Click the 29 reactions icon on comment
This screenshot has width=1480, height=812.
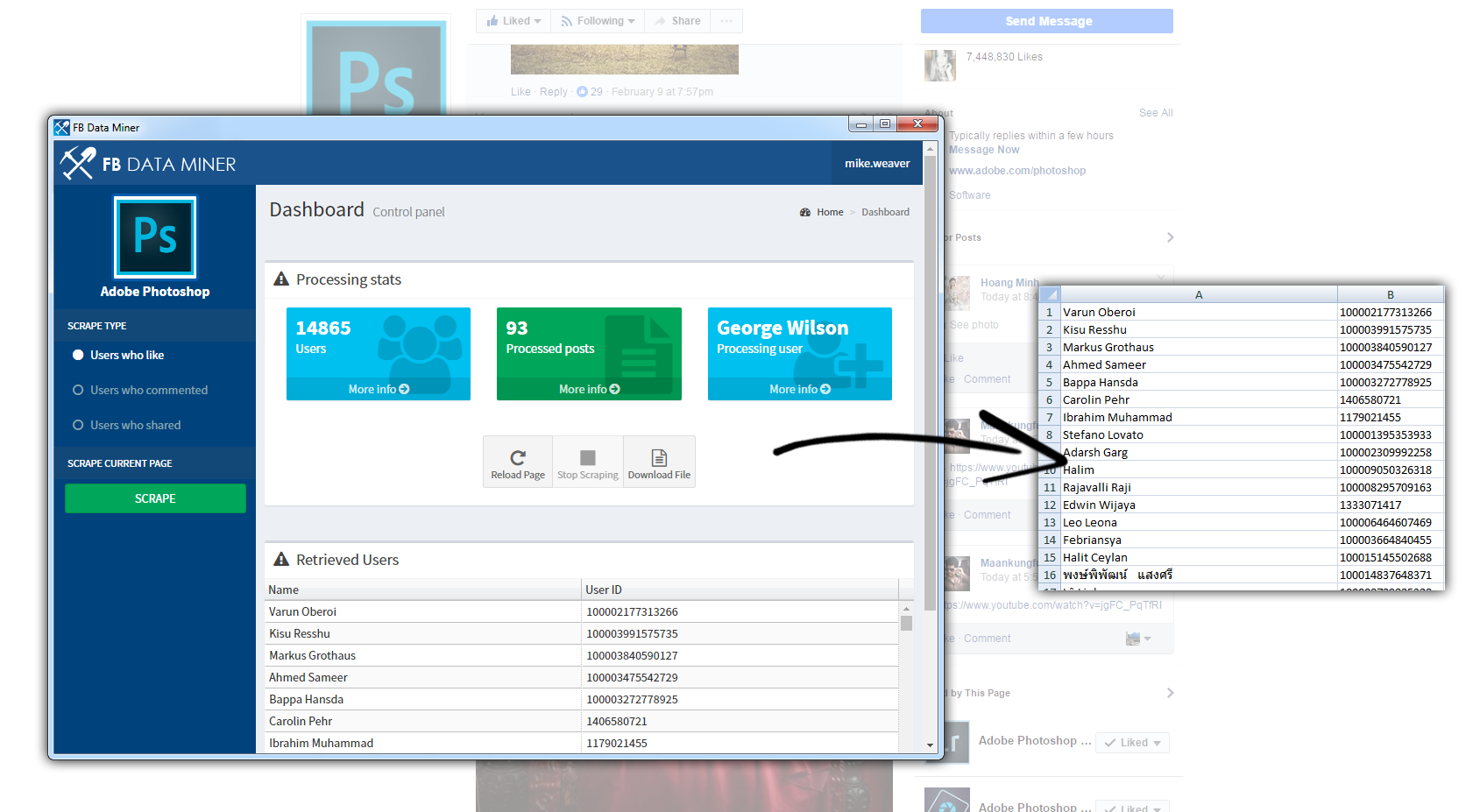[582, 91]
